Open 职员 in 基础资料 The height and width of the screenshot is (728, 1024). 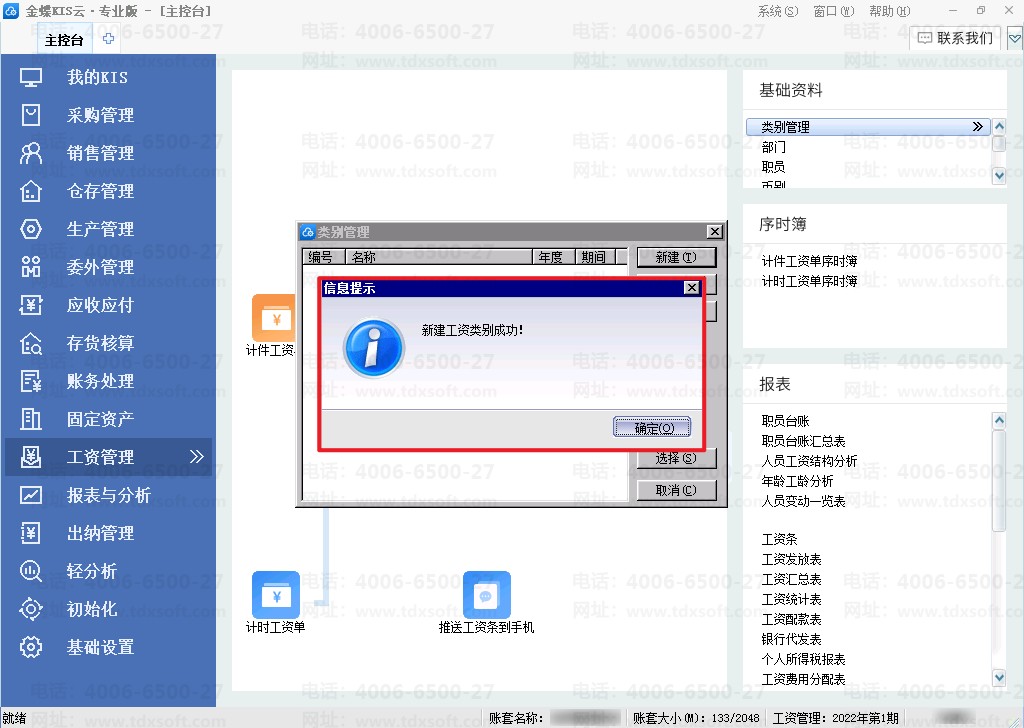774,167
